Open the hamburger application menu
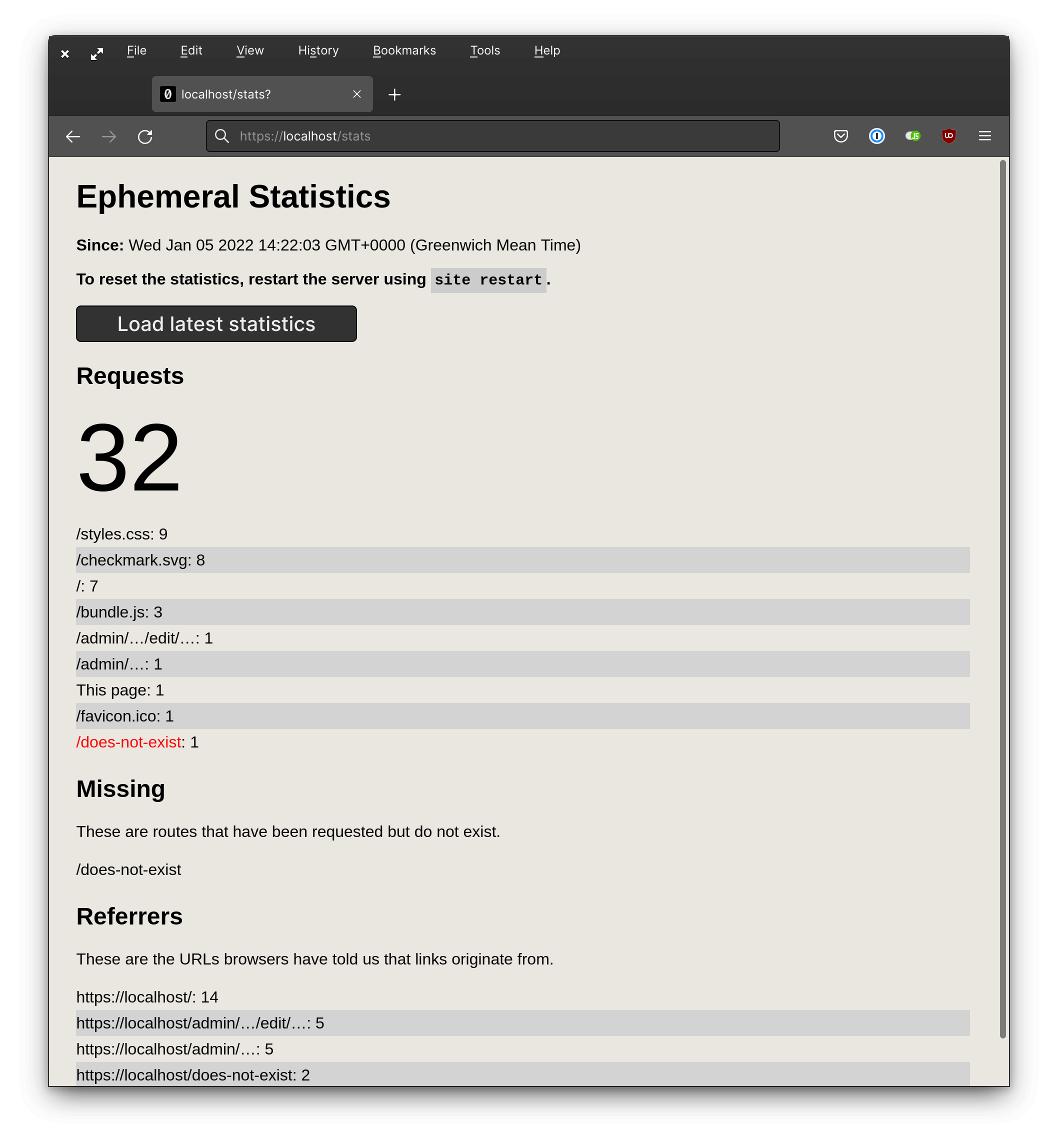Viewport: 1058px width, 1148px height. (x=984, y=135)
